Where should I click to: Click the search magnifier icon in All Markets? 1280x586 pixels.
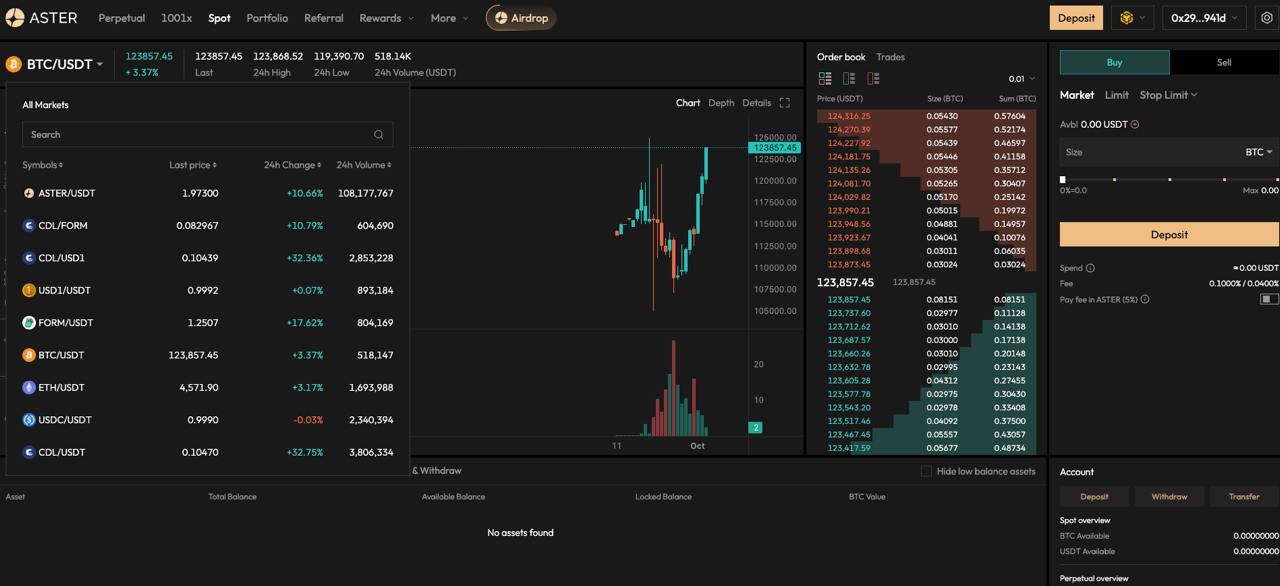pyautogui.click(x=379, y=135)
